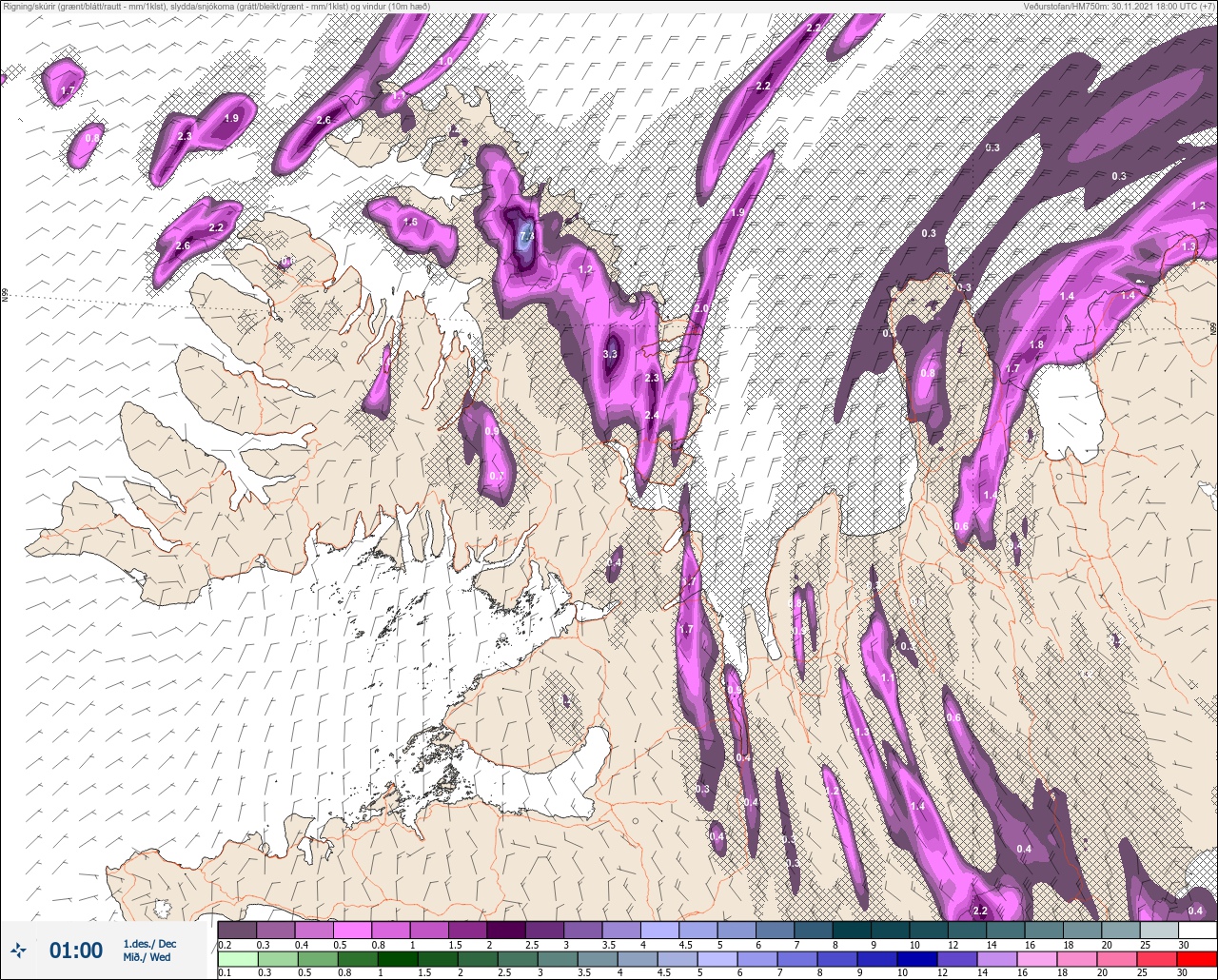Click the Veðurstofan star logo icon
Viewport: 1218px width, 980px height.
click(20, 950)
